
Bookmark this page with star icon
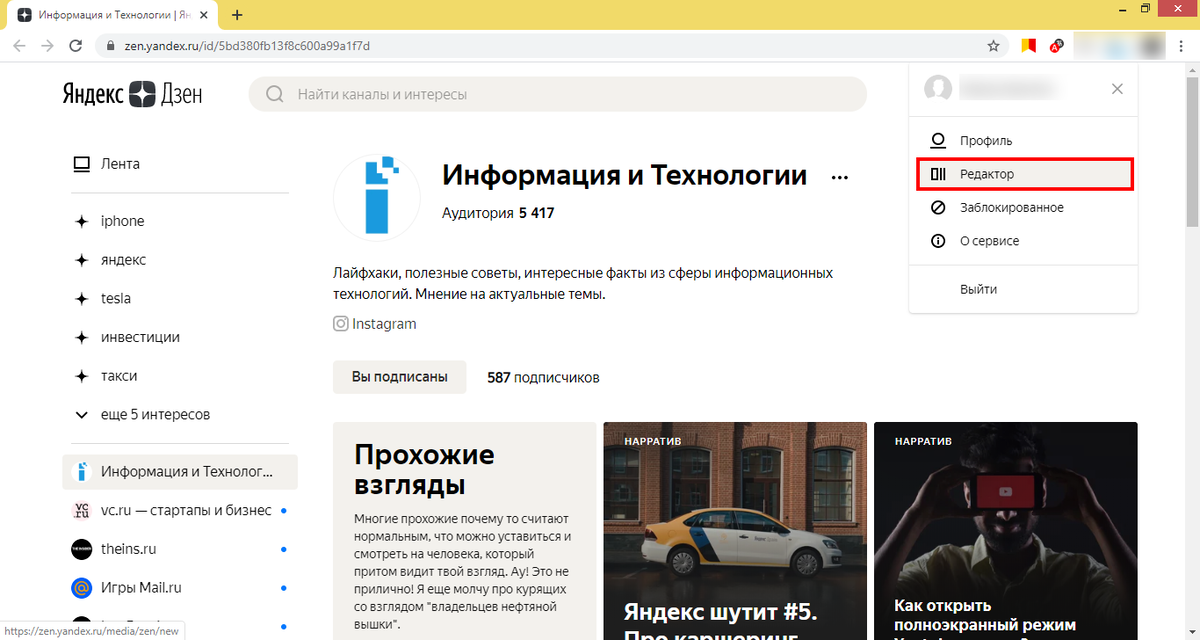coord(993,46)
